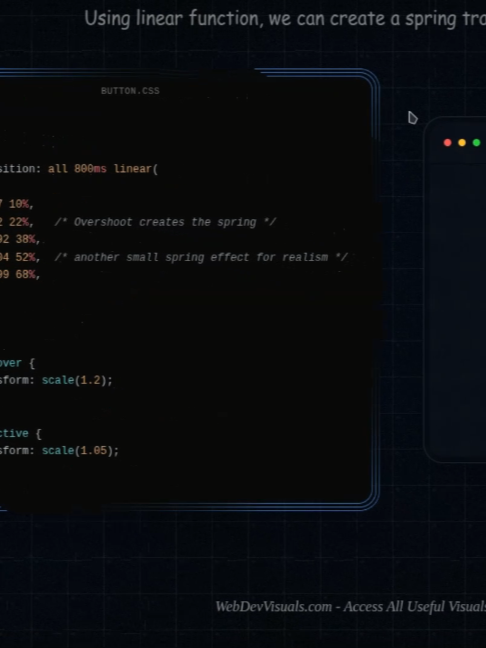Screen dimensions: 486x648
Task: Click the green window dot
Action: coord(476,143)
